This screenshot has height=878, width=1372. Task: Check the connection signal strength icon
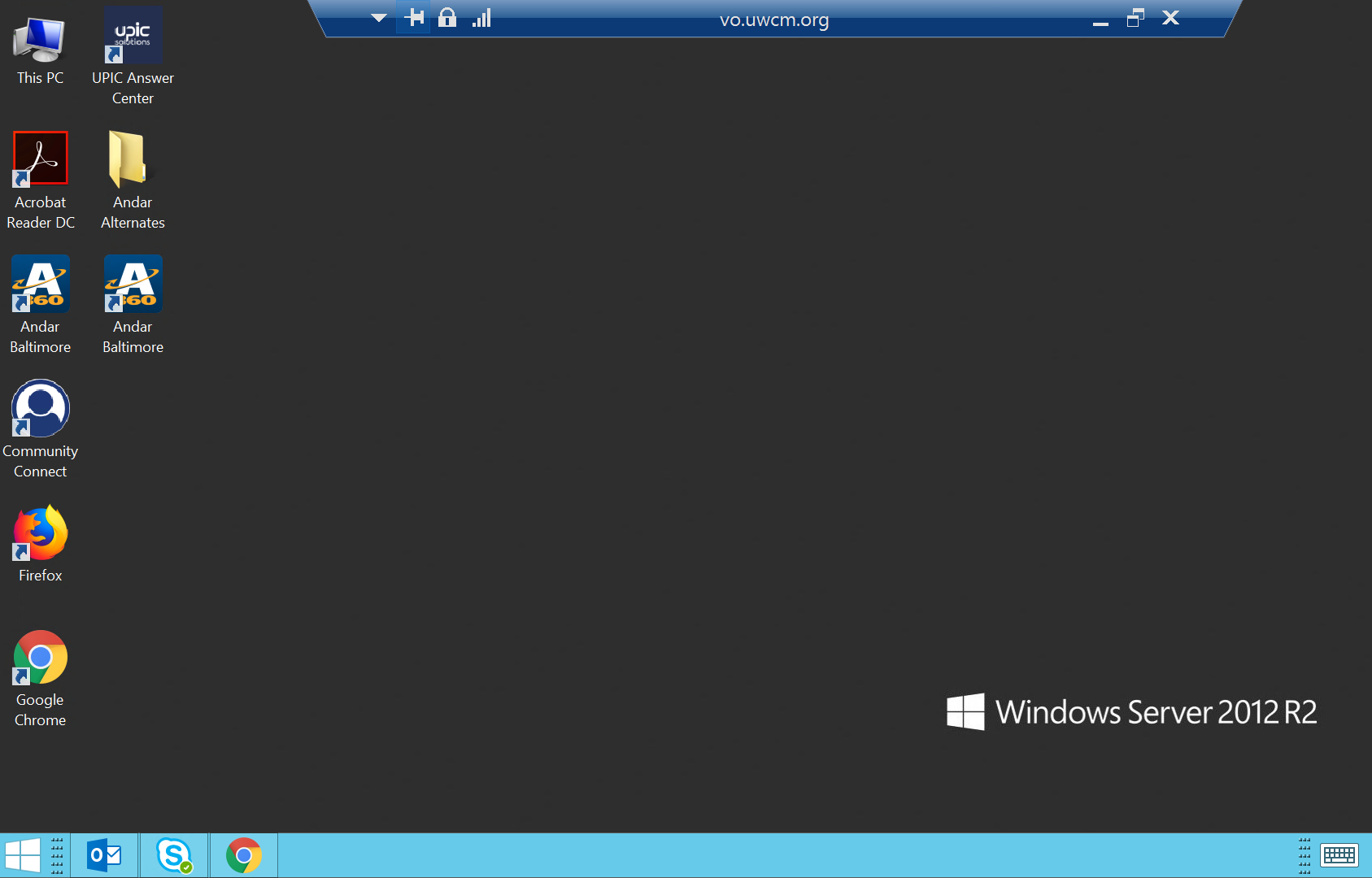[x=481, y=18]
